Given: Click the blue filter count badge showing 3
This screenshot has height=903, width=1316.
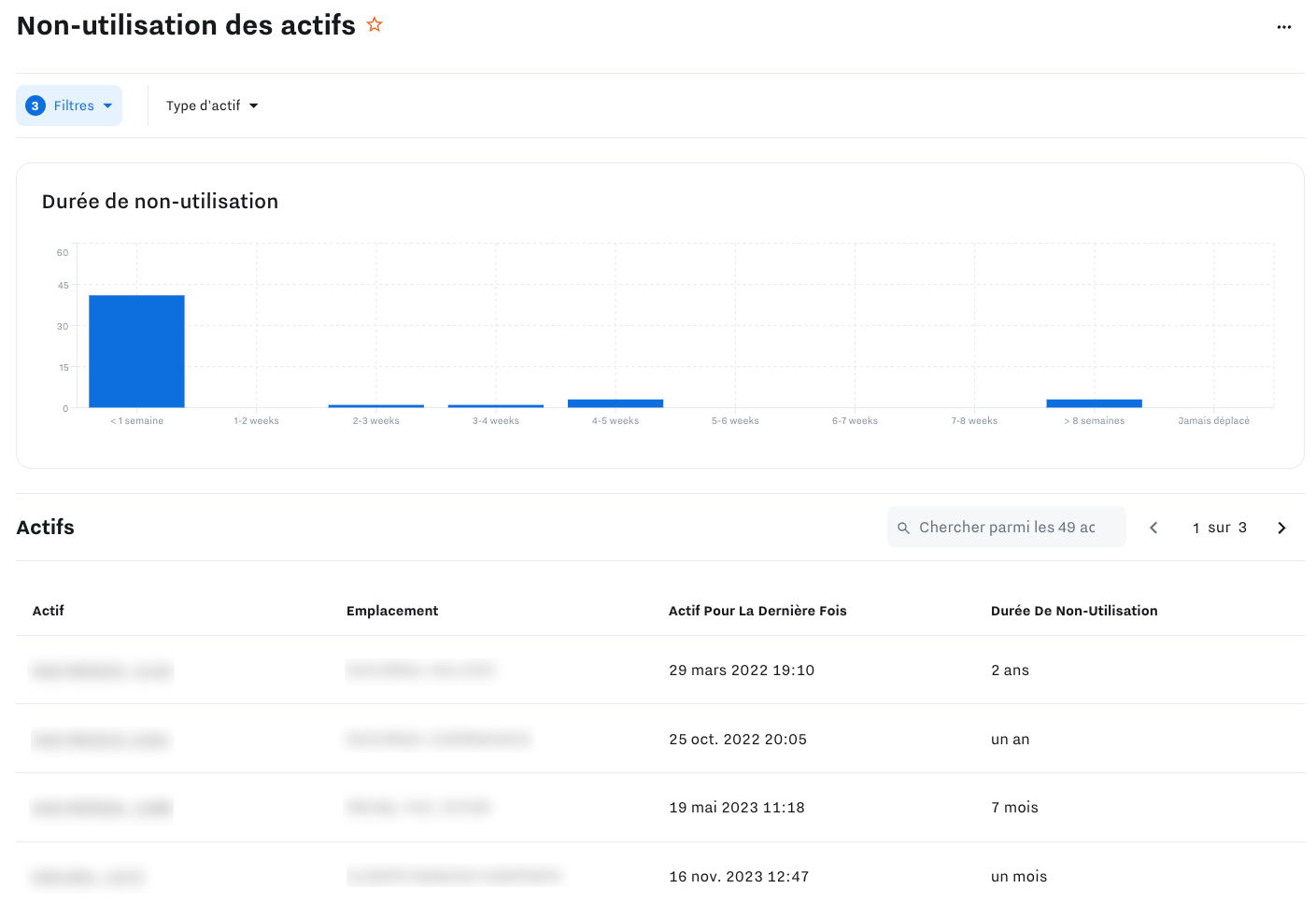Looking at the screenshot, I should [x=35, y=106].
